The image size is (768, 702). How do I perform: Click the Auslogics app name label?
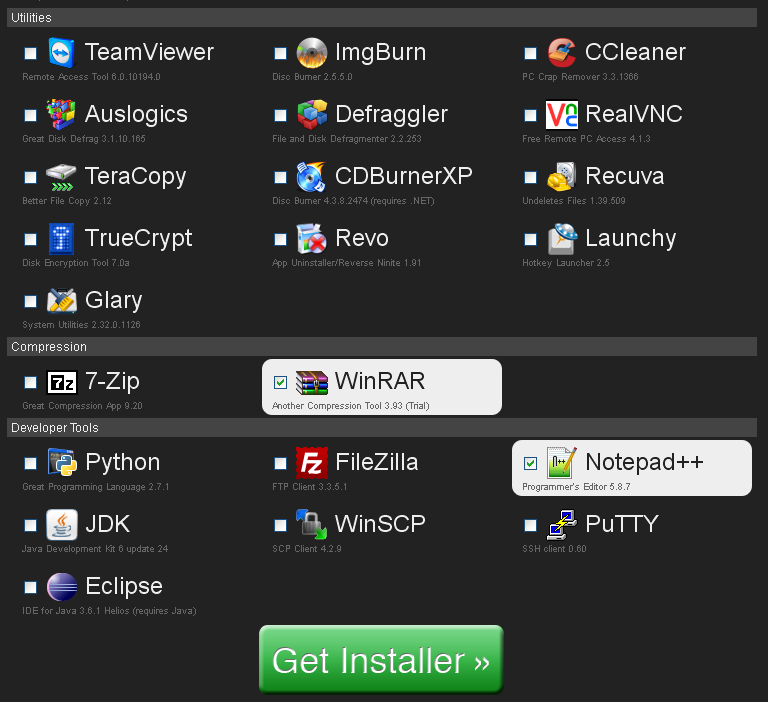pyautogui.click(x=136, y=115)
